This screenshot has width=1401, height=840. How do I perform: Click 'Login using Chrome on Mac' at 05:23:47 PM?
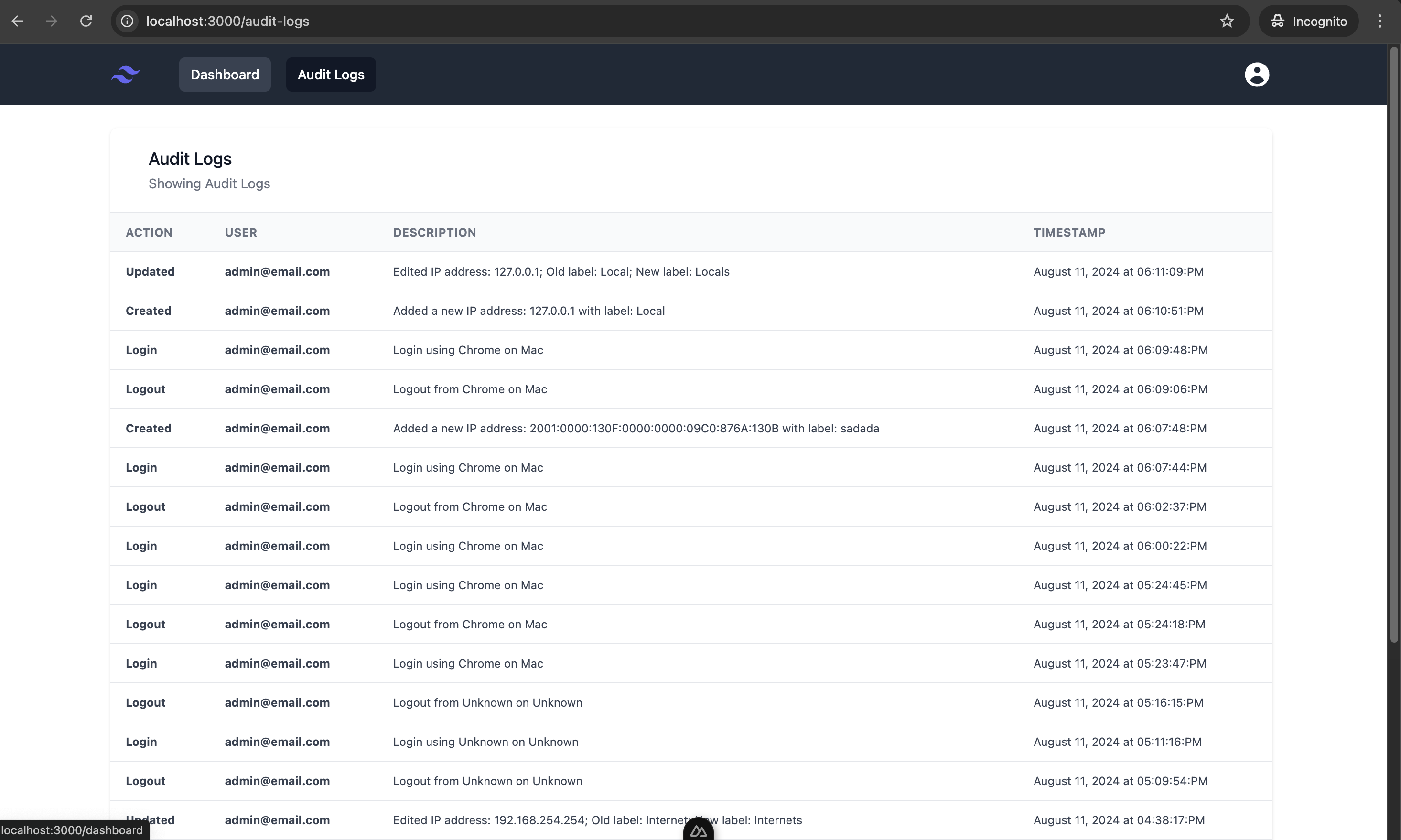click(x=468, y=663)
